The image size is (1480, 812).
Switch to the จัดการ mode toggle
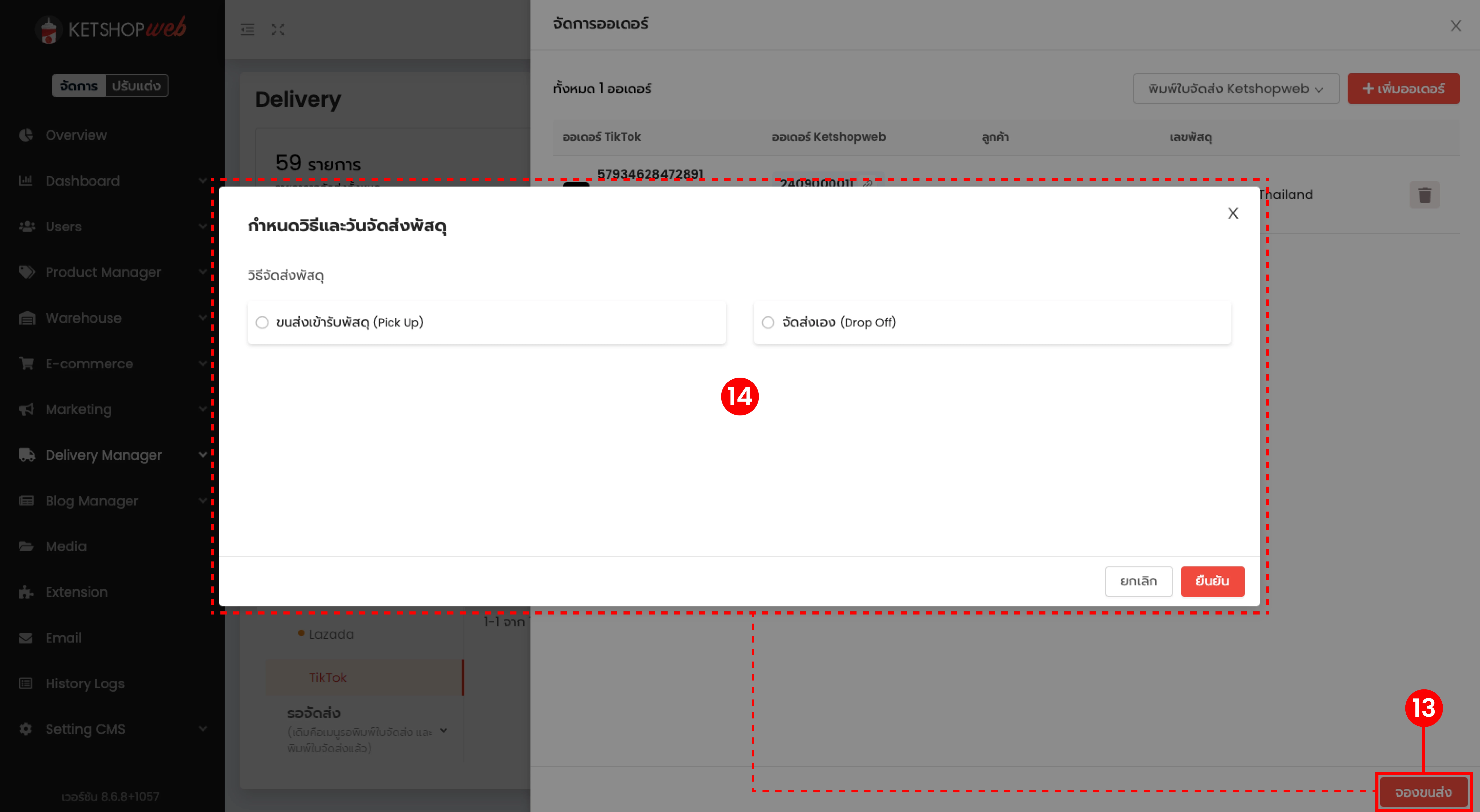point(79,86)
